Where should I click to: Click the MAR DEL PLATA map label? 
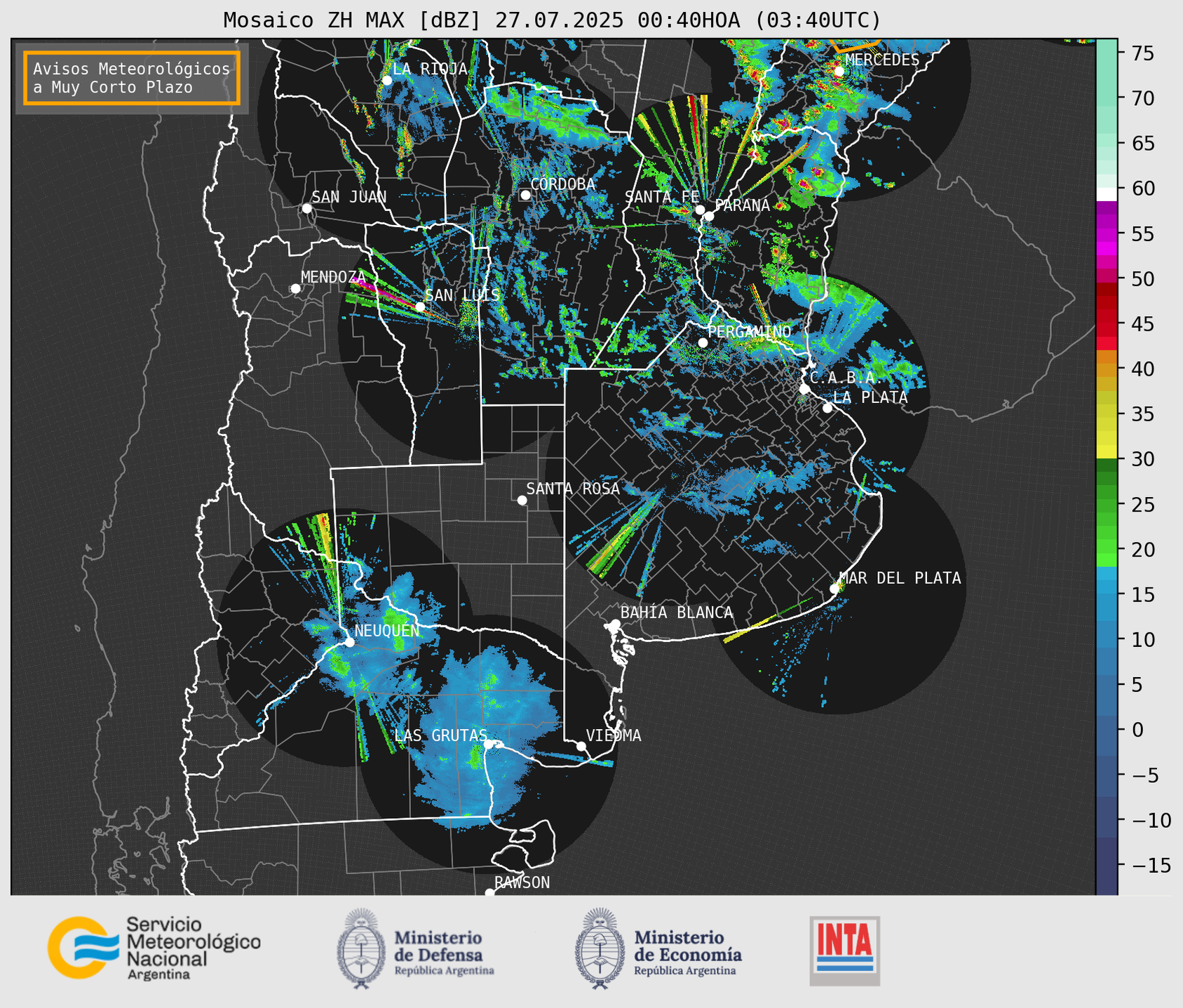[900, 578]
